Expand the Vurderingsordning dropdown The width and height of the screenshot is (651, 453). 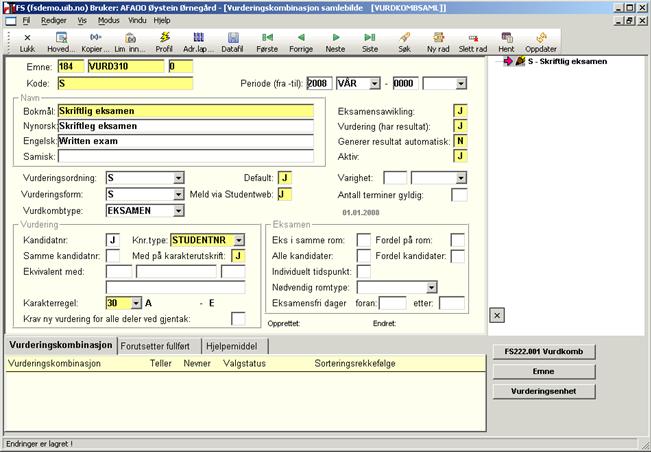point(178,177)
